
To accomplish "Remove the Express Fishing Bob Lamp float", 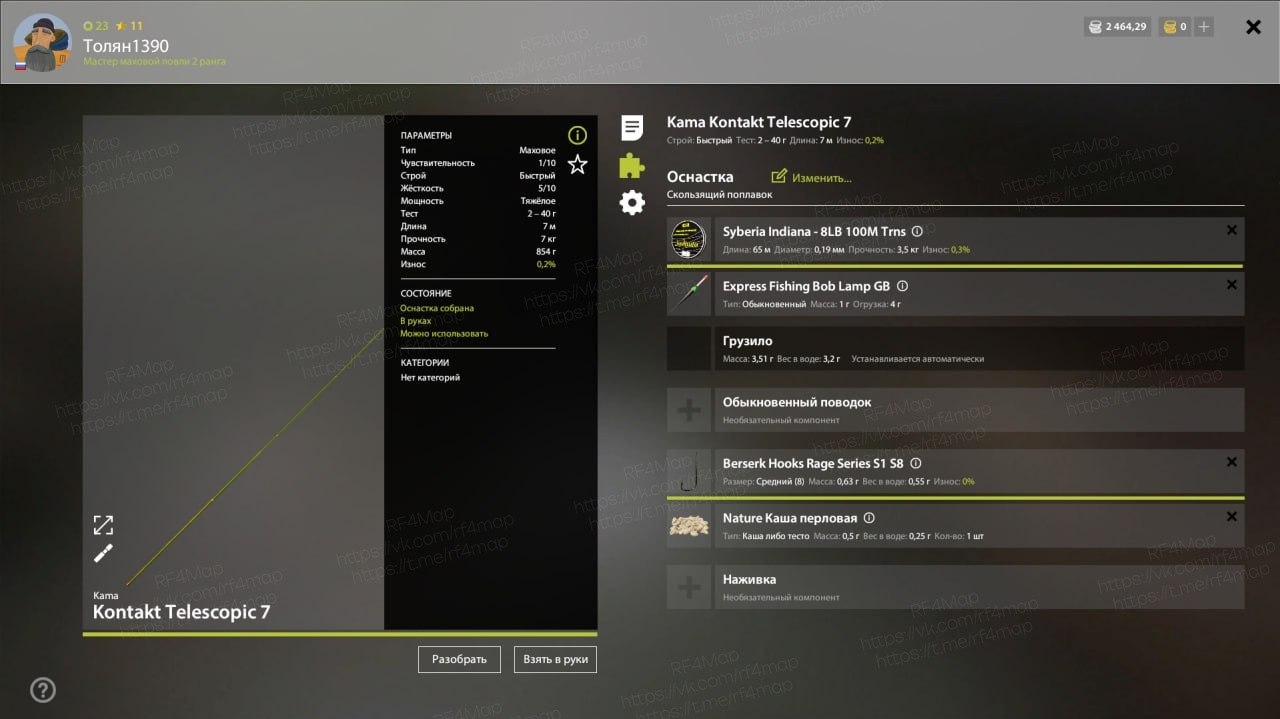I will 1232,285.
